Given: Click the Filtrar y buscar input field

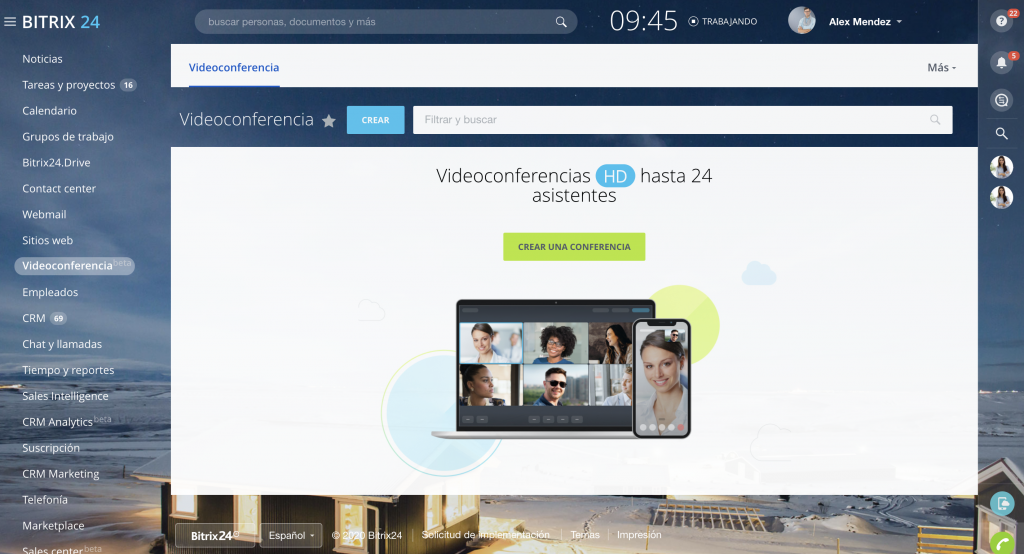Looking at the screenshot, I should pos(670,120).
